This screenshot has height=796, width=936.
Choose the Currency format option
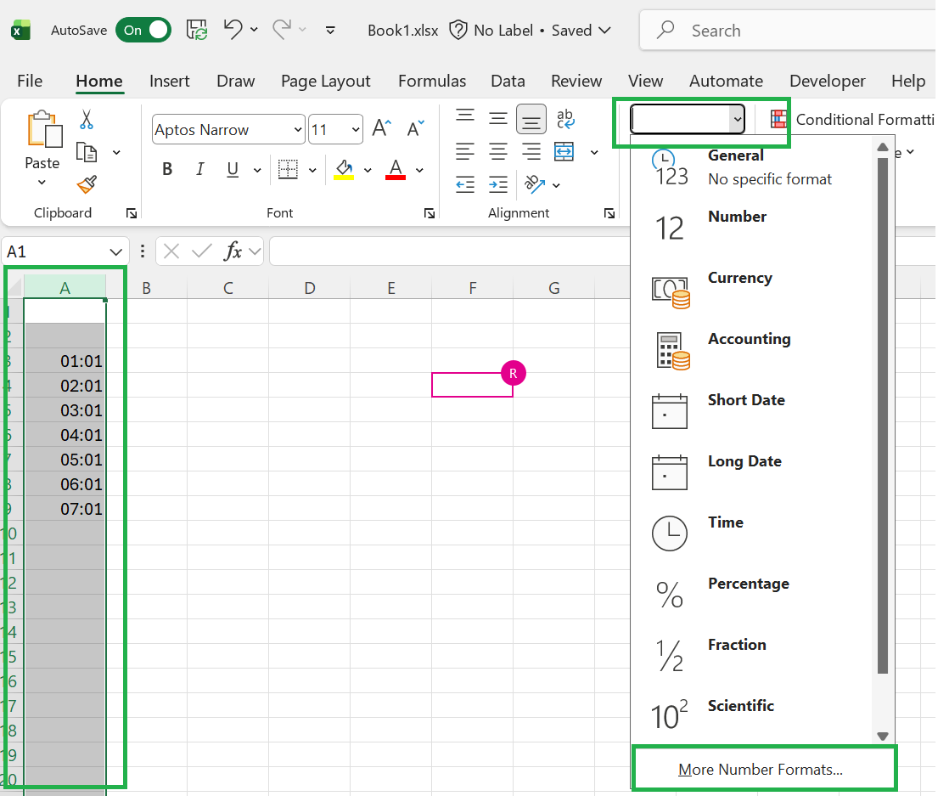(x=752, y=290)
